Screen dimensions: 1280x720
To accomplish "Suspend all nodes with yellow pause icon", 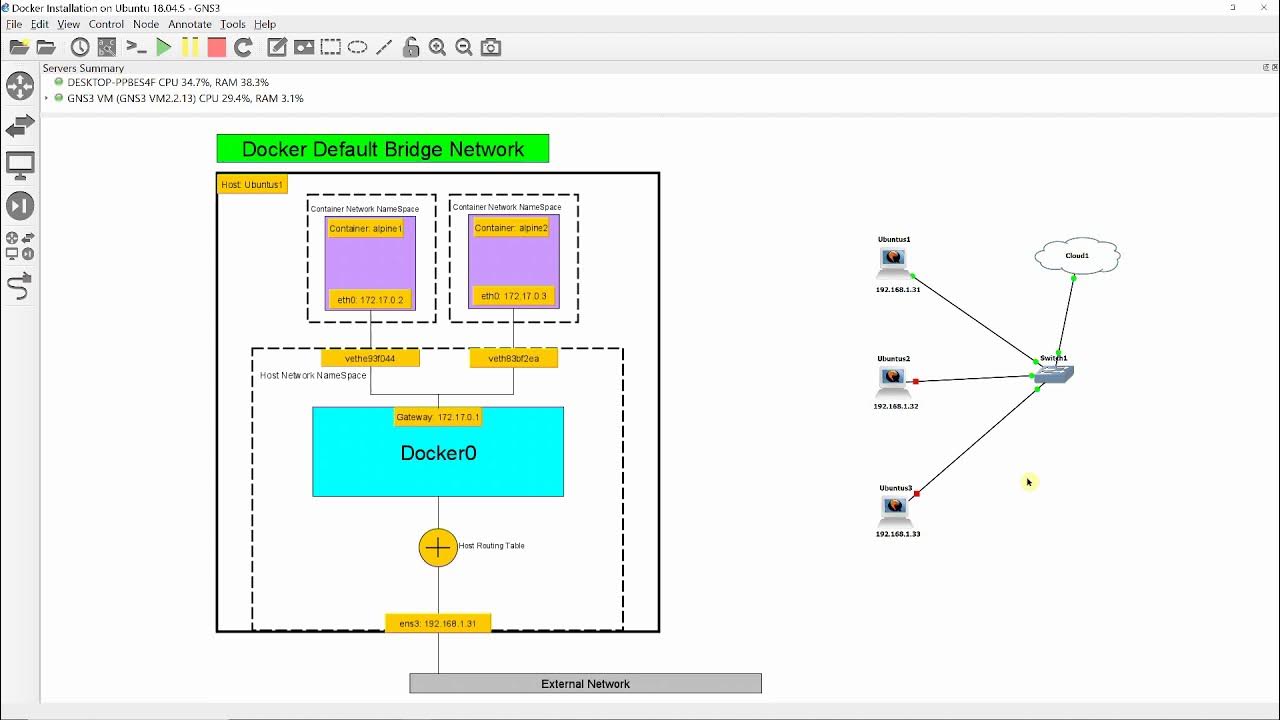I will pos(190,47).
